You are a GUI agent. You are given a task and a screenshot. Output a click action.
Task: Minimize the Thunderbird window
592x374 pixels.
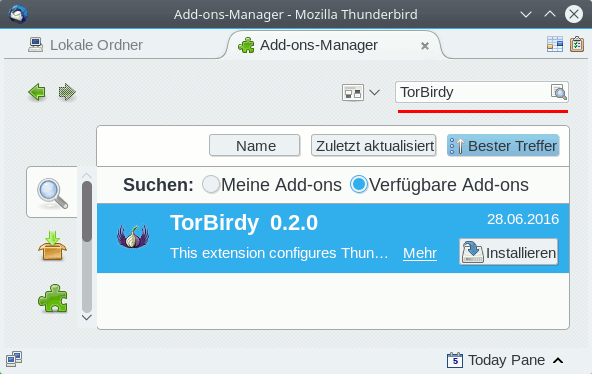tap(526, 15)
